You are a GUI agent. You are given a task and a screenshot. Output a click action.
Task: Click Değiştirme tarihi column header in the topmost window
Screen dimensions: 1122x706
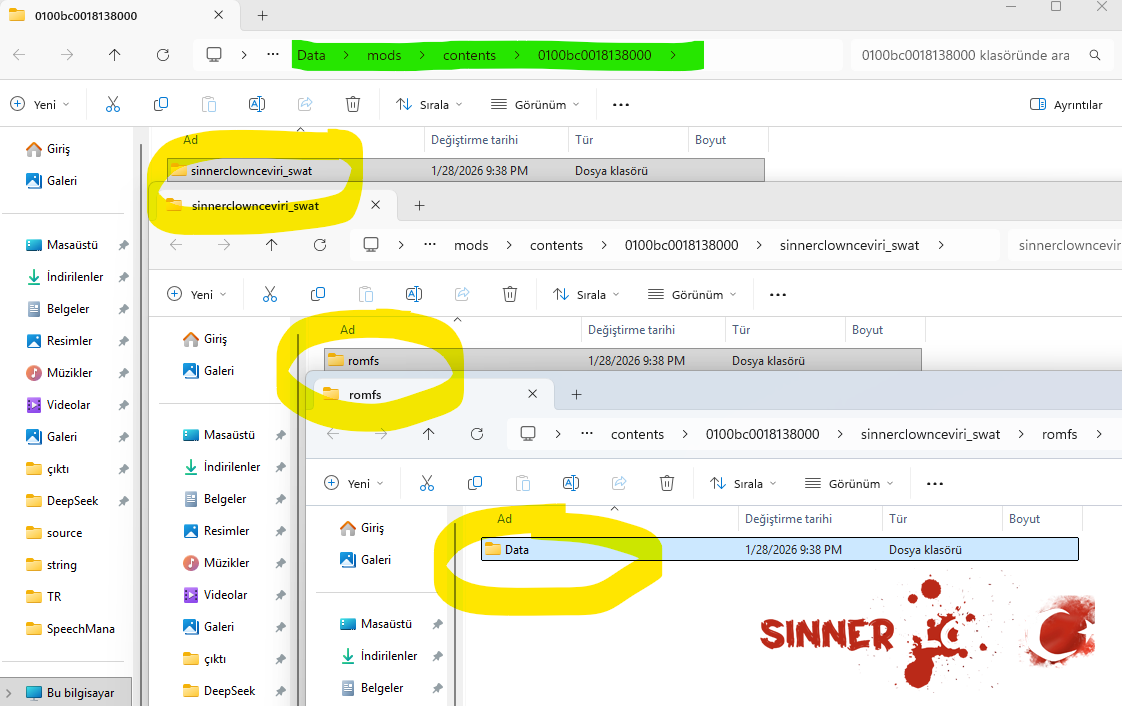[474, 140]
